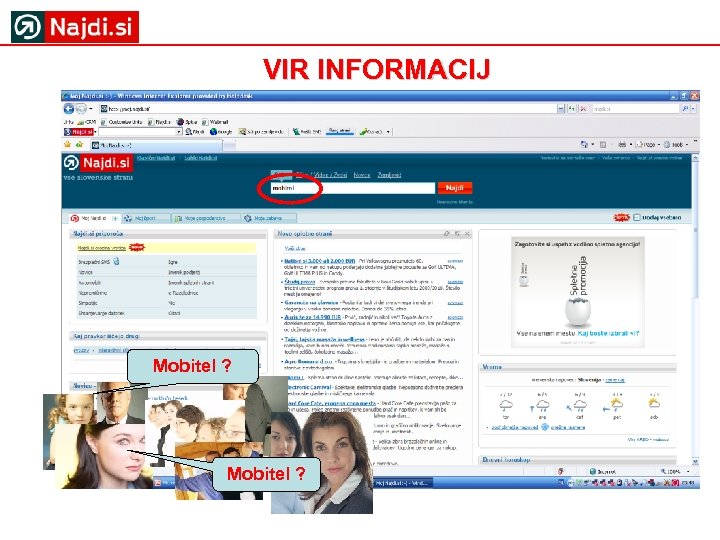This screenshot has height=540, width=720.
Task: Open the Tools menu in command bar
Action: pyautogui.click(x=675, y=145)
